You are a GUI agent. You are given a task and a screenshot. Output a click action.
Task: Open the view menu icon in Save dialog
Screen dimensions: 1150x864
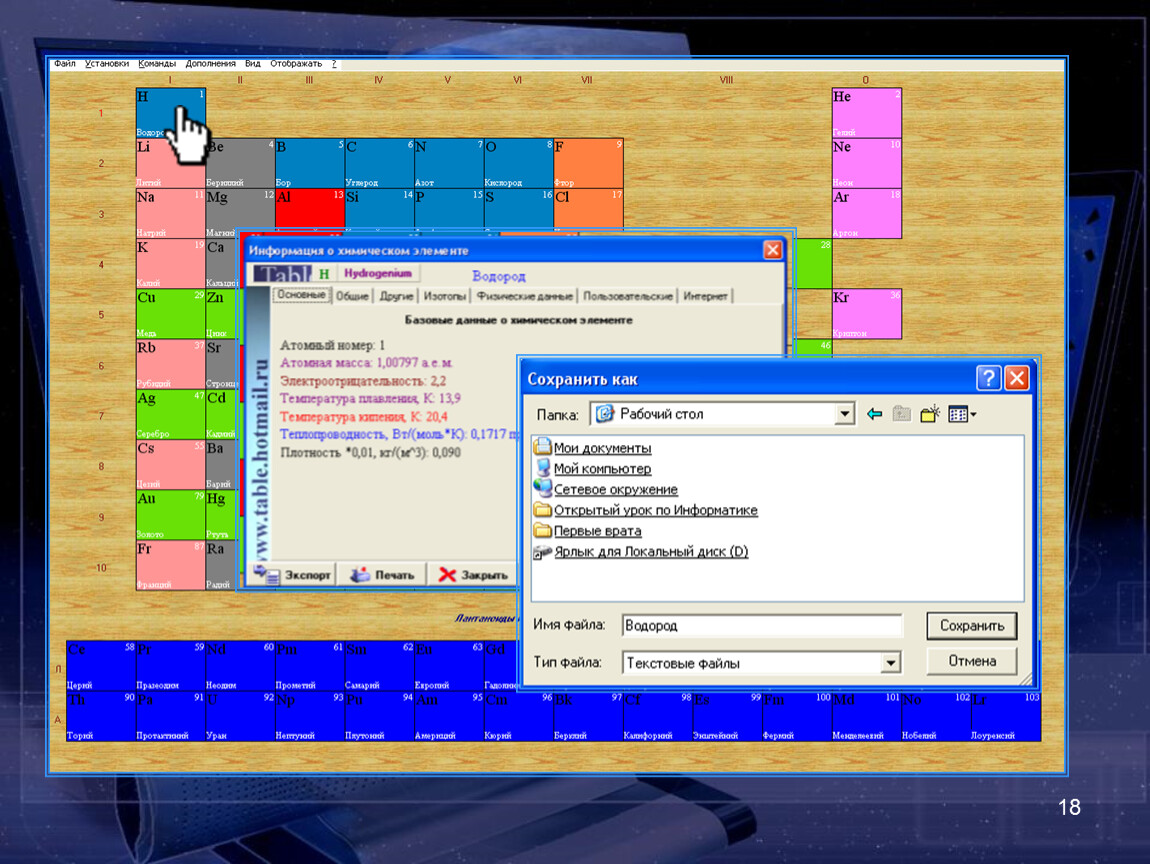point(962,414)
